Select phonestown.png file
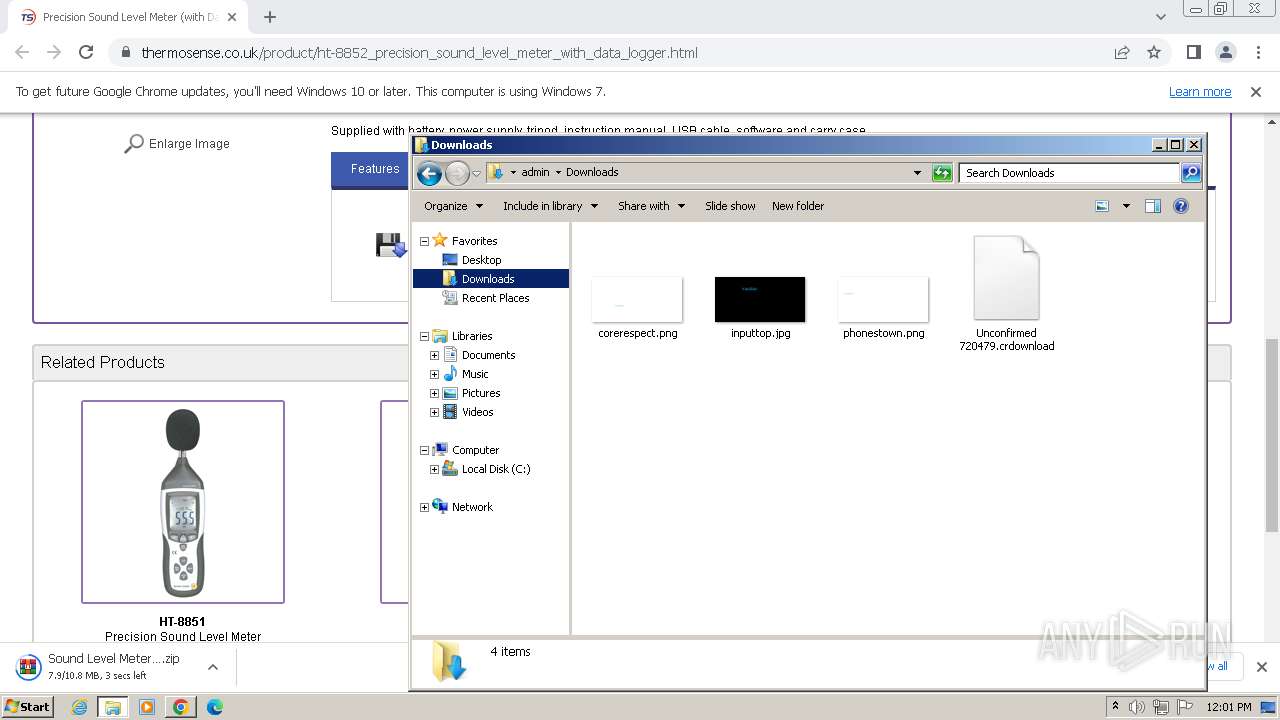This screenshot has width=1280, height=720. (x=883, y=308)
